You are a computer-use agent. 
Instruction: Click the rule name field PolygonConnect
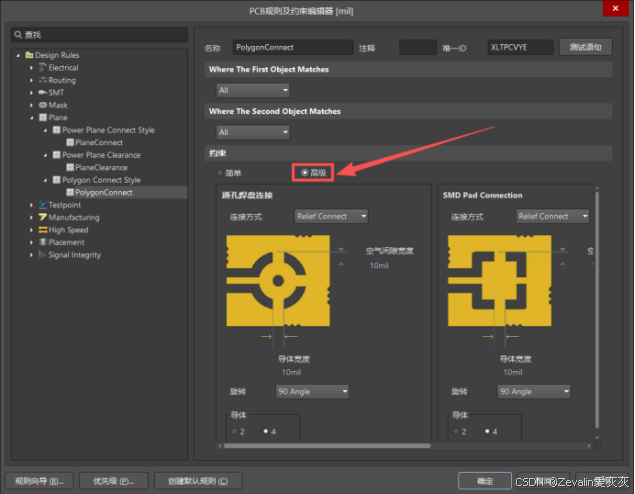[293, 47]
